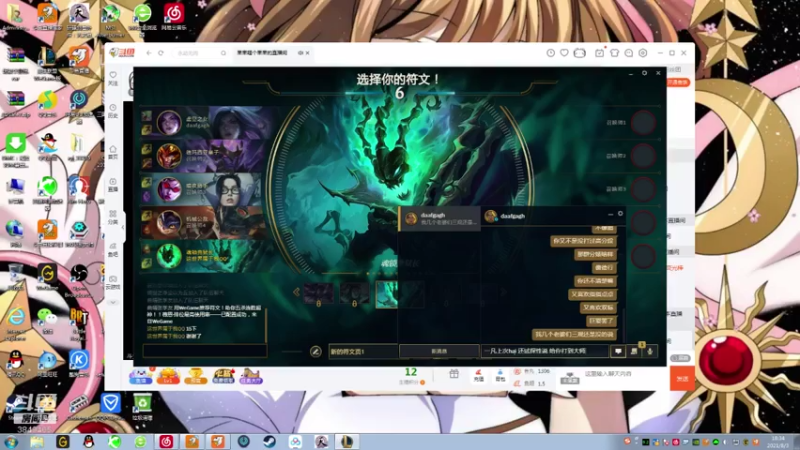Image resolution: width=800 pixels, height=450 pixels.
Task: Open the history clock icon in Douyu top bar
Action: pyautogui.click(x=551, y=53)
